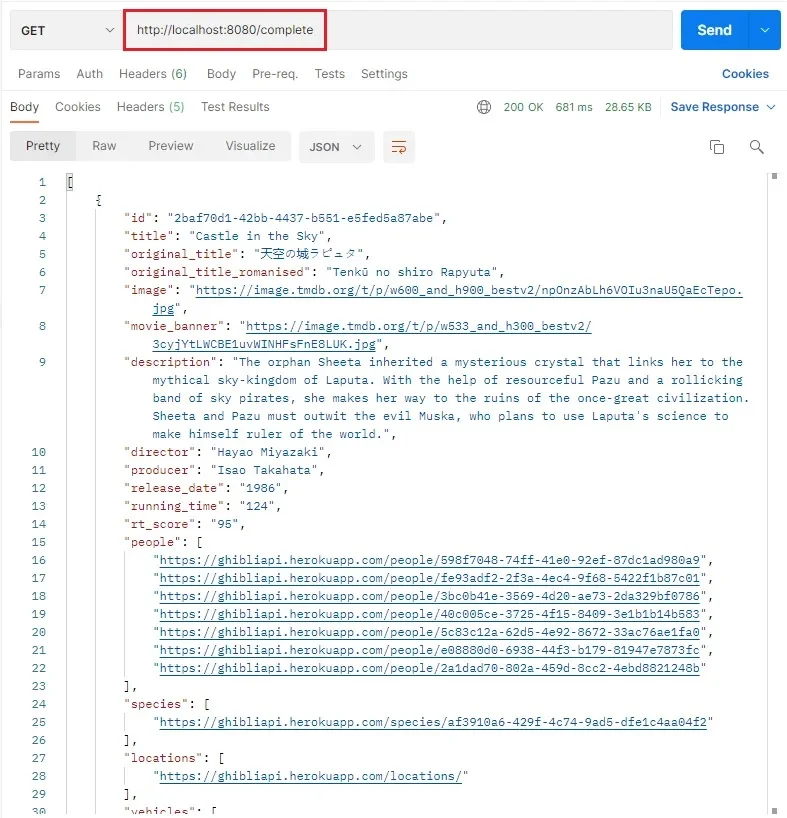Image resolution: width=787 pixels, height=818 pixels.
Task: Switch to the request Params tab
Action: click(39, 74)
